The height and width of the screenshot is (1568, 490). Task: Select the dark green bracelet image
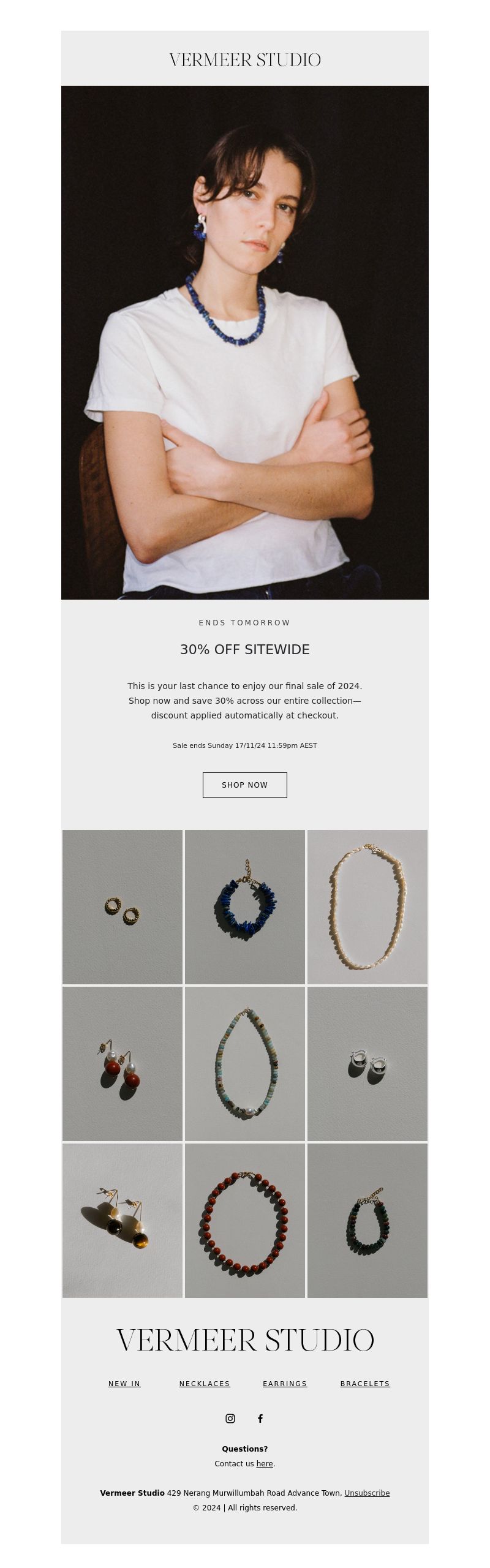tap(367, 1220)
